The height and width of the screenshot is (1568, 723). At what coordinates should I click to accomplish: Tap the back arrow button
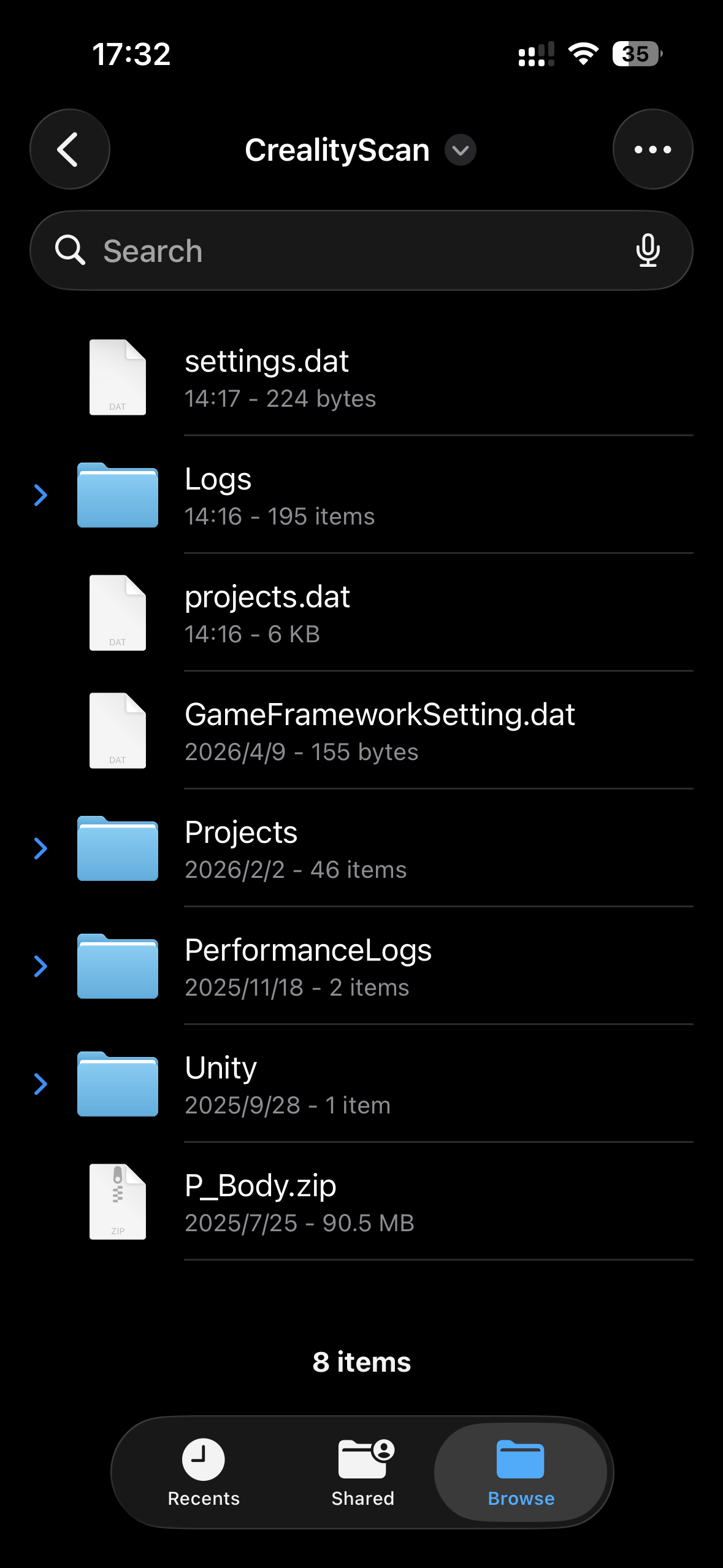point(69,149)
